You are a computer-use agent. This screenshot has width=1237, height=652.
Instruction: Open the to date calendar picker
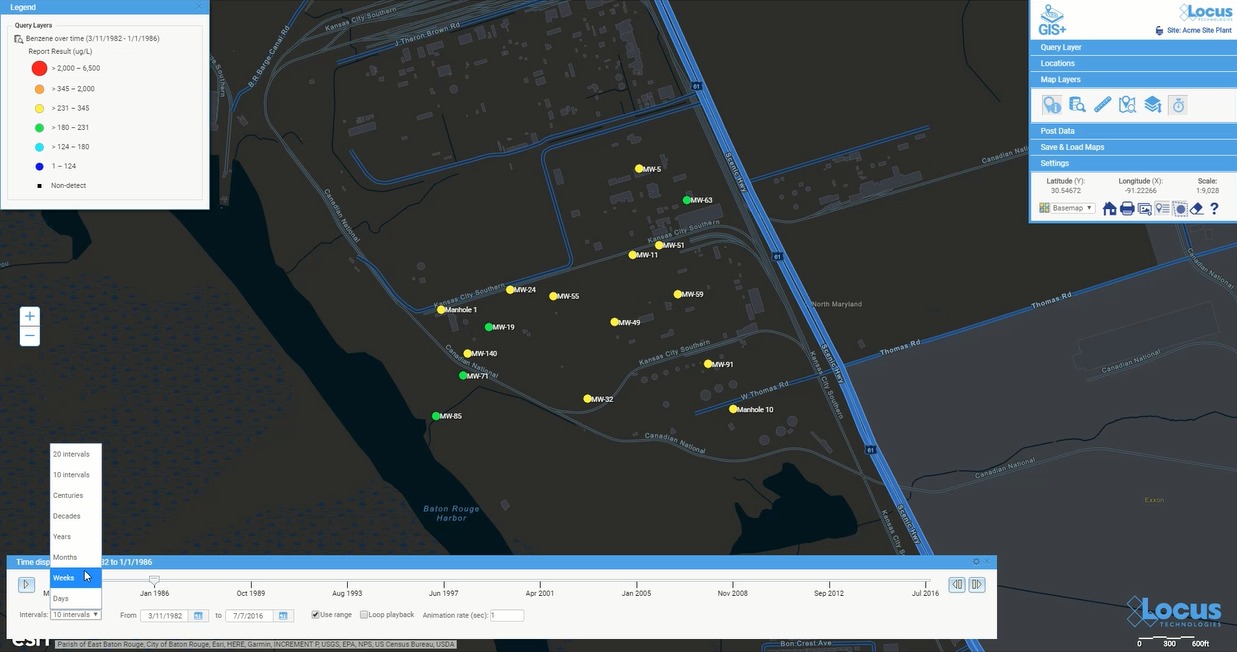283,615
